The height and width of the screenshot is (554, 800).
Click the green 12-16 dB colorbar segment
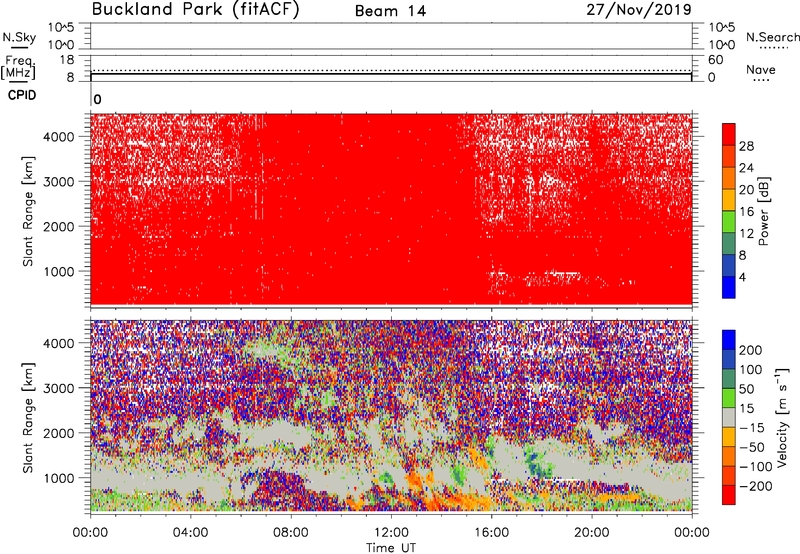pyautogui.click(x=729, y=222)
